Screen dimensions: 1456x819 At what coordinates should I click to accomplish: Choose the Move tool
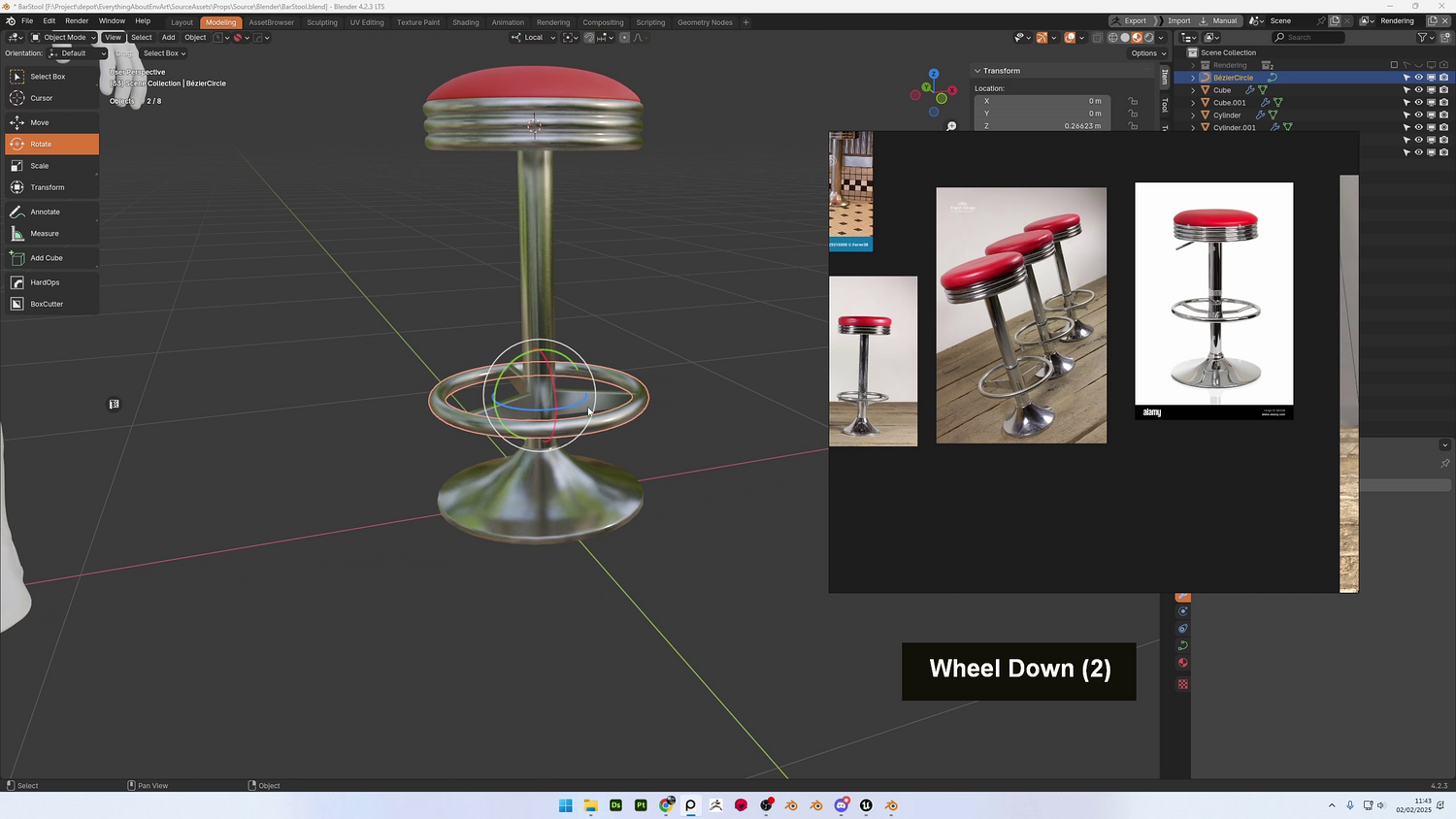51,122
